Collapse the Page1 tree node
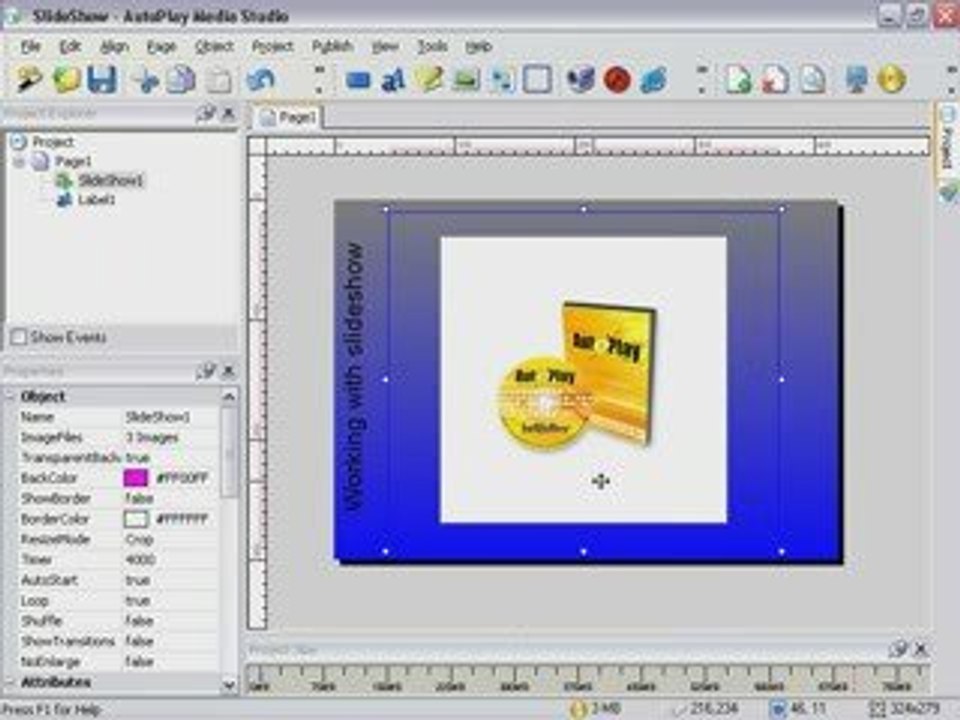Viewport: 960px width, 720px height. point(19,162)
